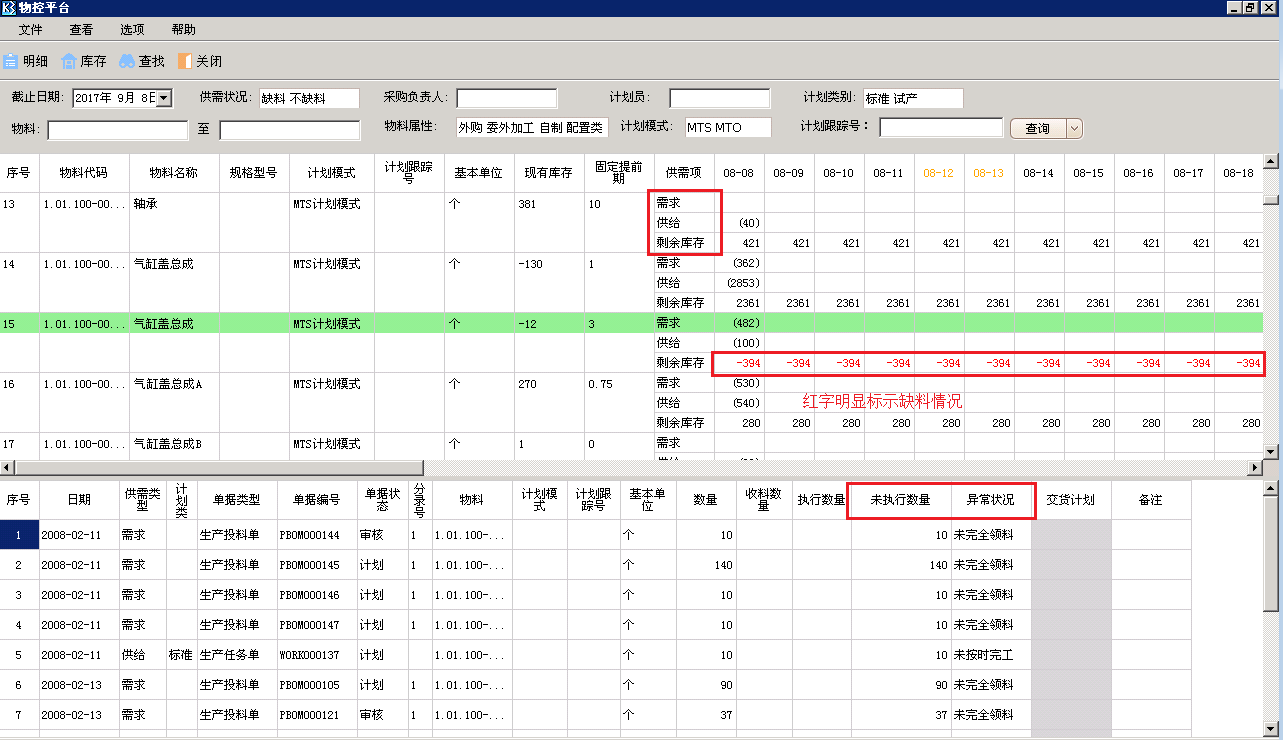
Task: Click the 固定提前期 column header
Action: (619, 173)
